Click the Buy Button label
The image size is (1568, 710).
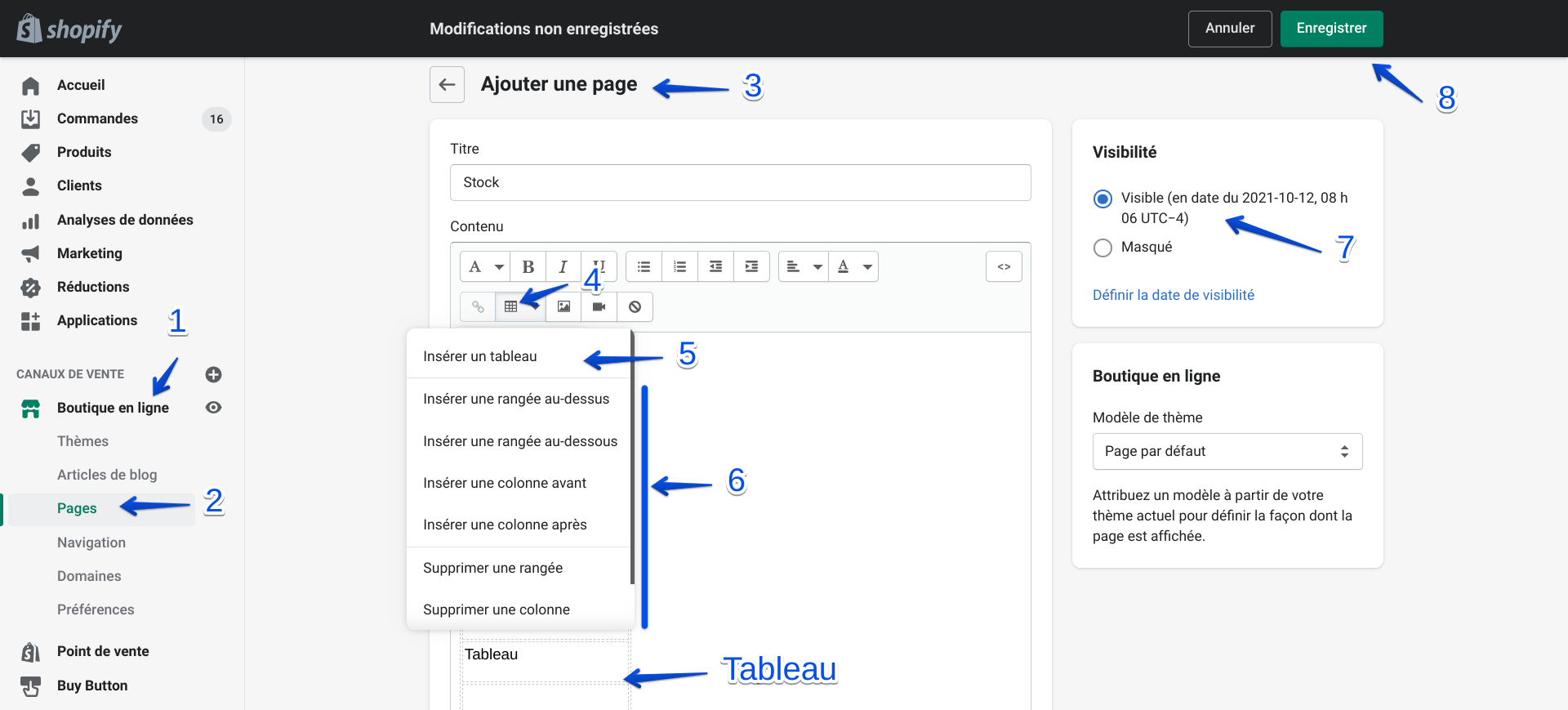pos(92,685)
